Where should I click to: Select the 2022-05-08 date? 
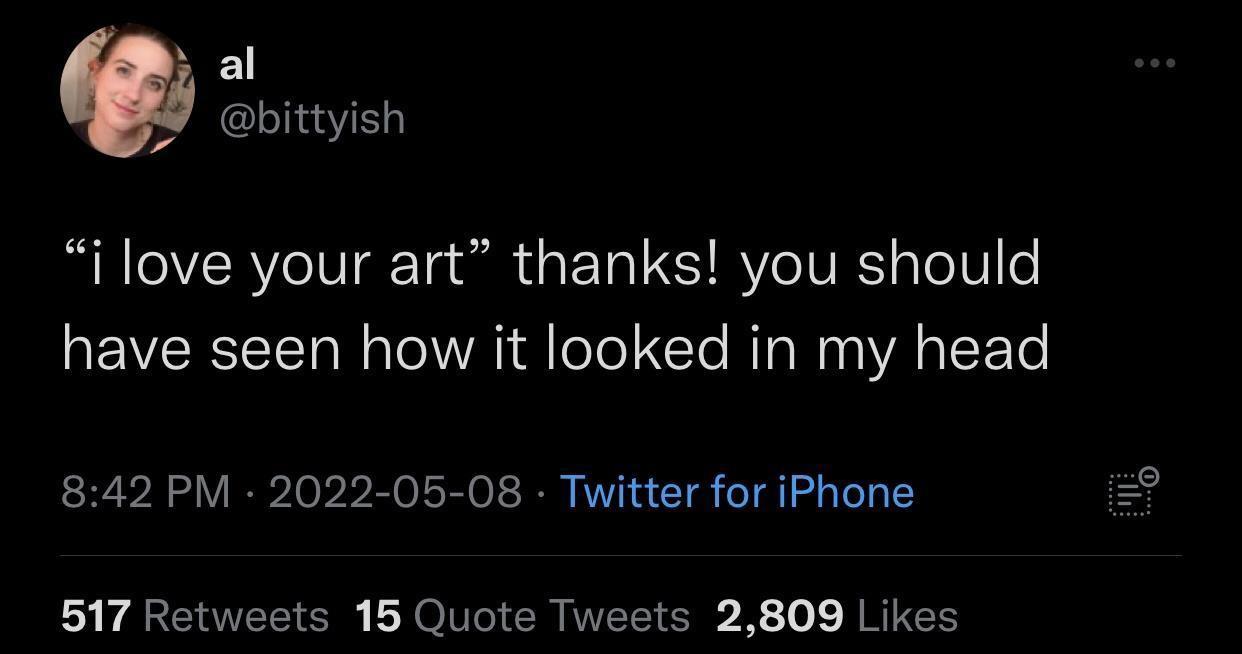395,492
